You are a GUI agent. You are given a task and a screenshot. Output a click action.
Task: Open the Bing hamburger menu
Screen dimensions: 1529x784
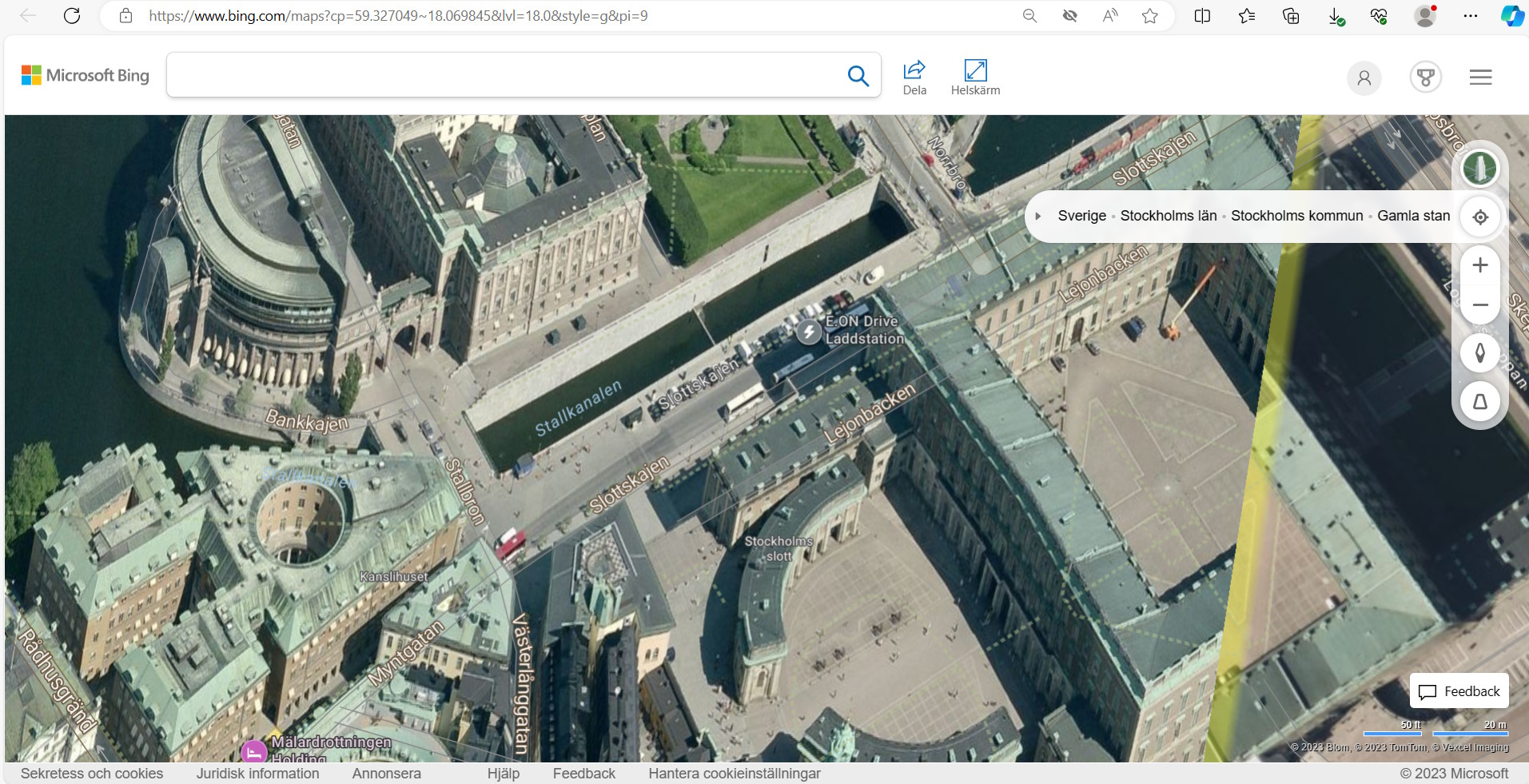[x=1480, y=78]
